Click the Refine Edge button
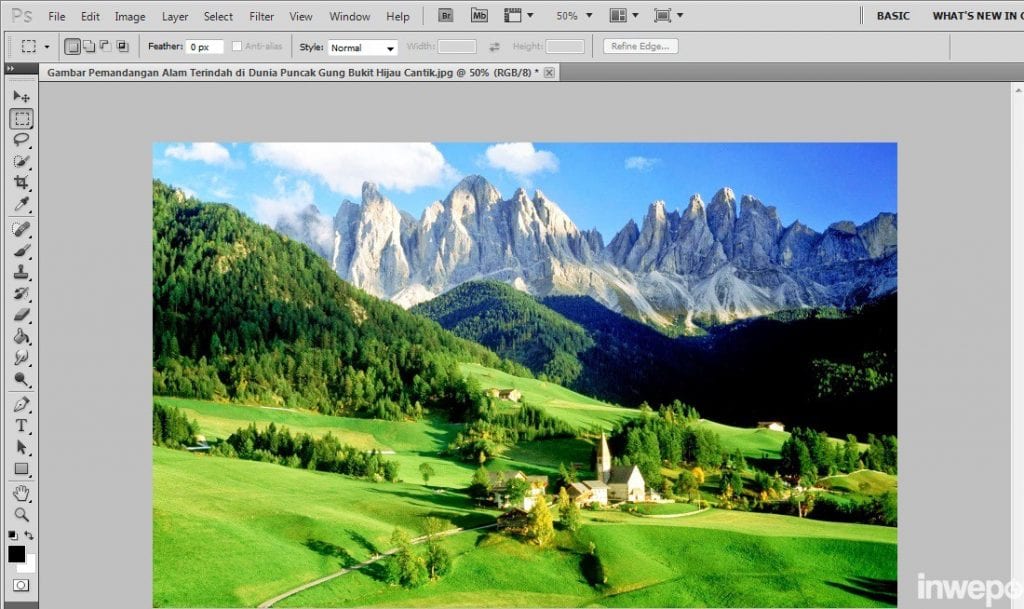The width and height of the screenshot is (1024, 609). (x=641, y=46)
